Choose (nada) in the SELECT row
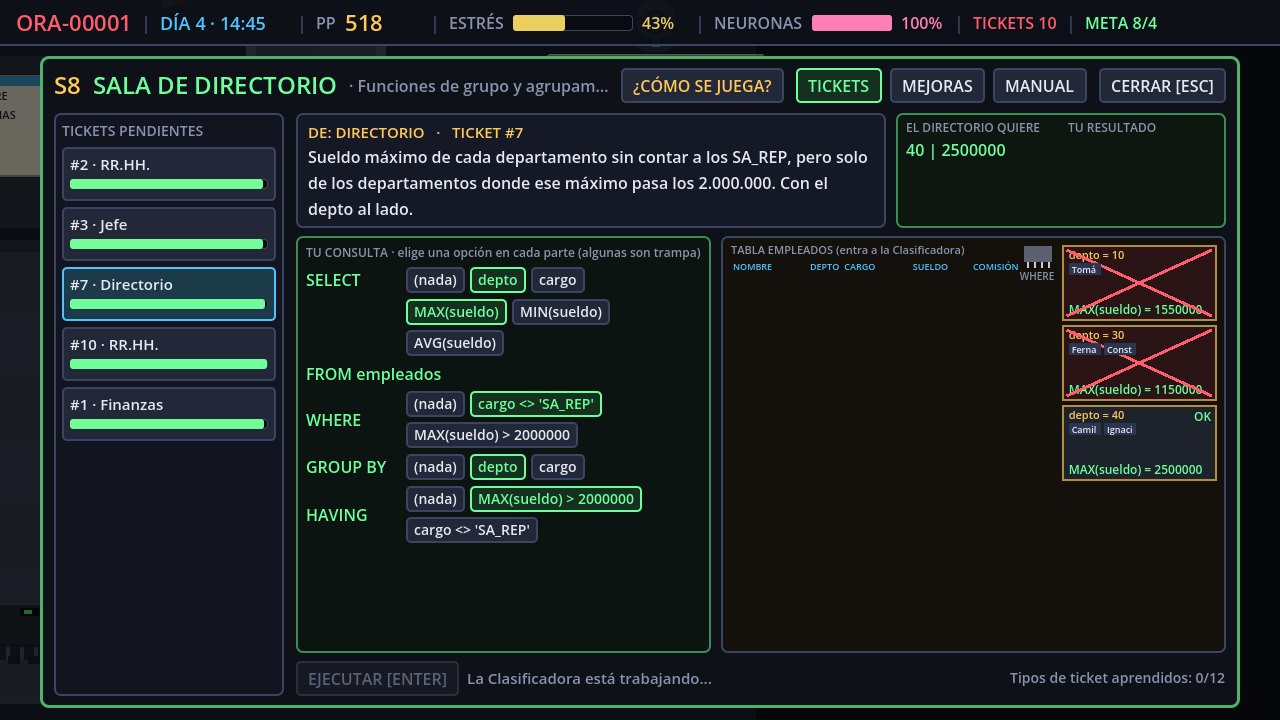 pyautogui.click(x=435, y=280)
